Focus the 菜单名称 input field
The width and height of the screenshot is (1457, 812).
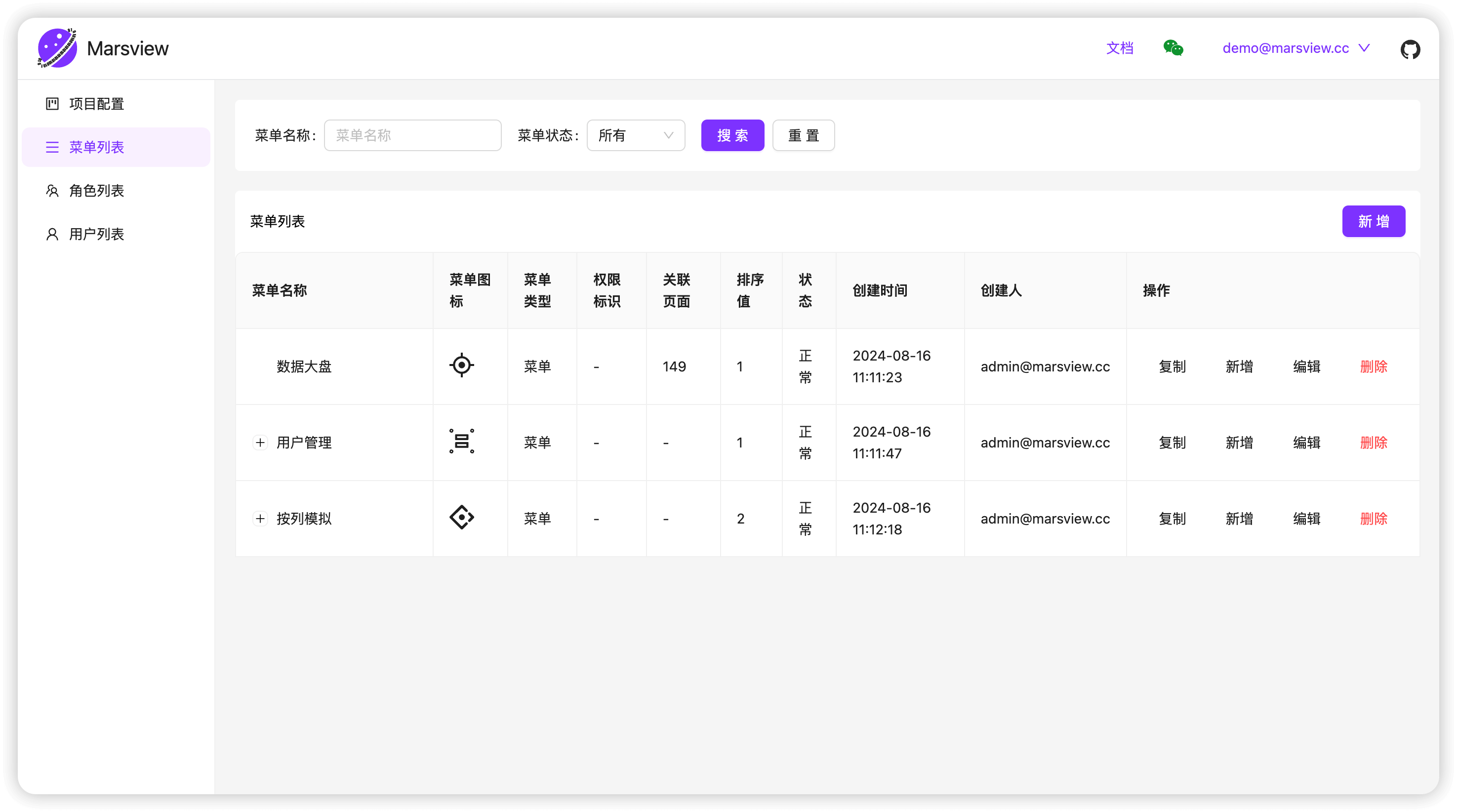pos(412,136)
